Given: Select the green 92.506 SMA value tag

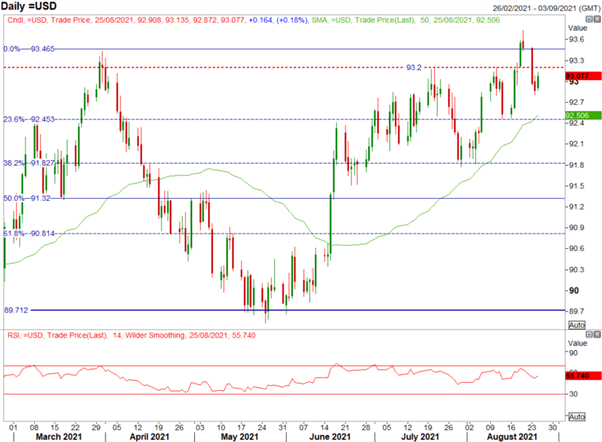Looking at the screenshot, I should [583, 115].
